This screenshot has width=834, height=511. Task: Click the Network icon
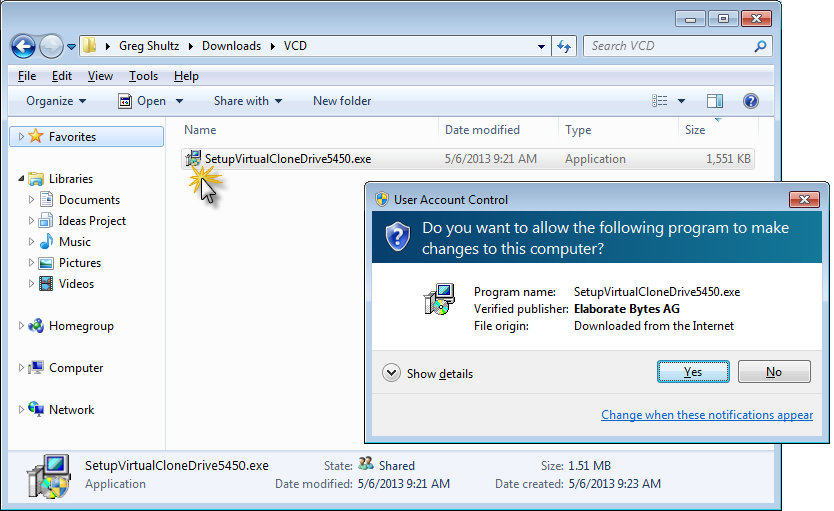36,409
